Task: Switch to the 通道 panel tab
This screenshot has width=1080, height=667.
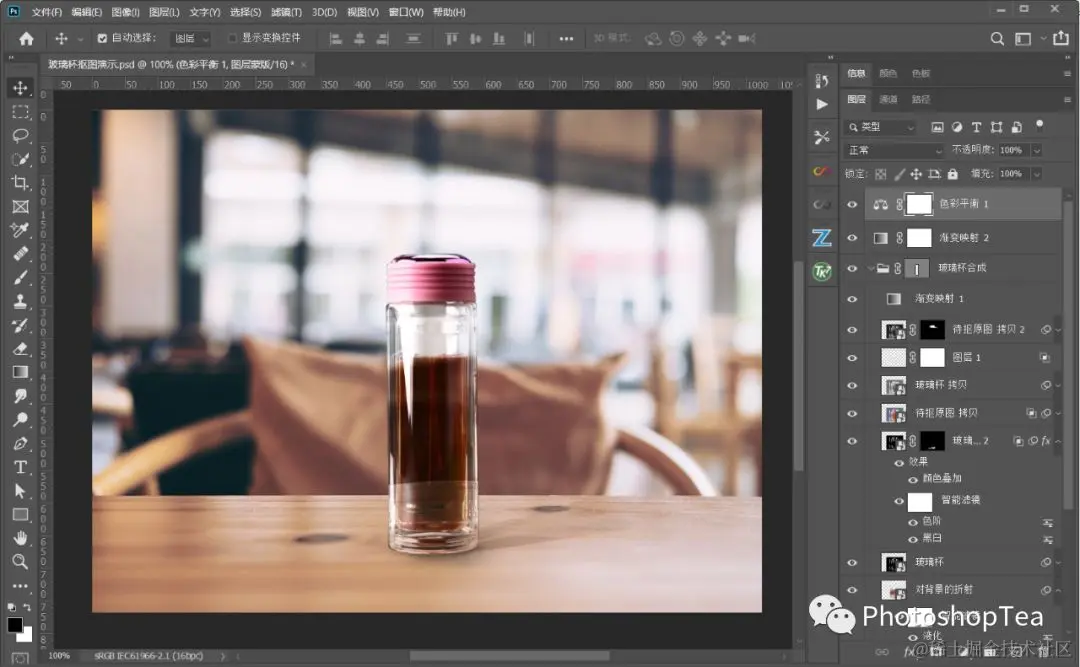Action: [888, 99]
